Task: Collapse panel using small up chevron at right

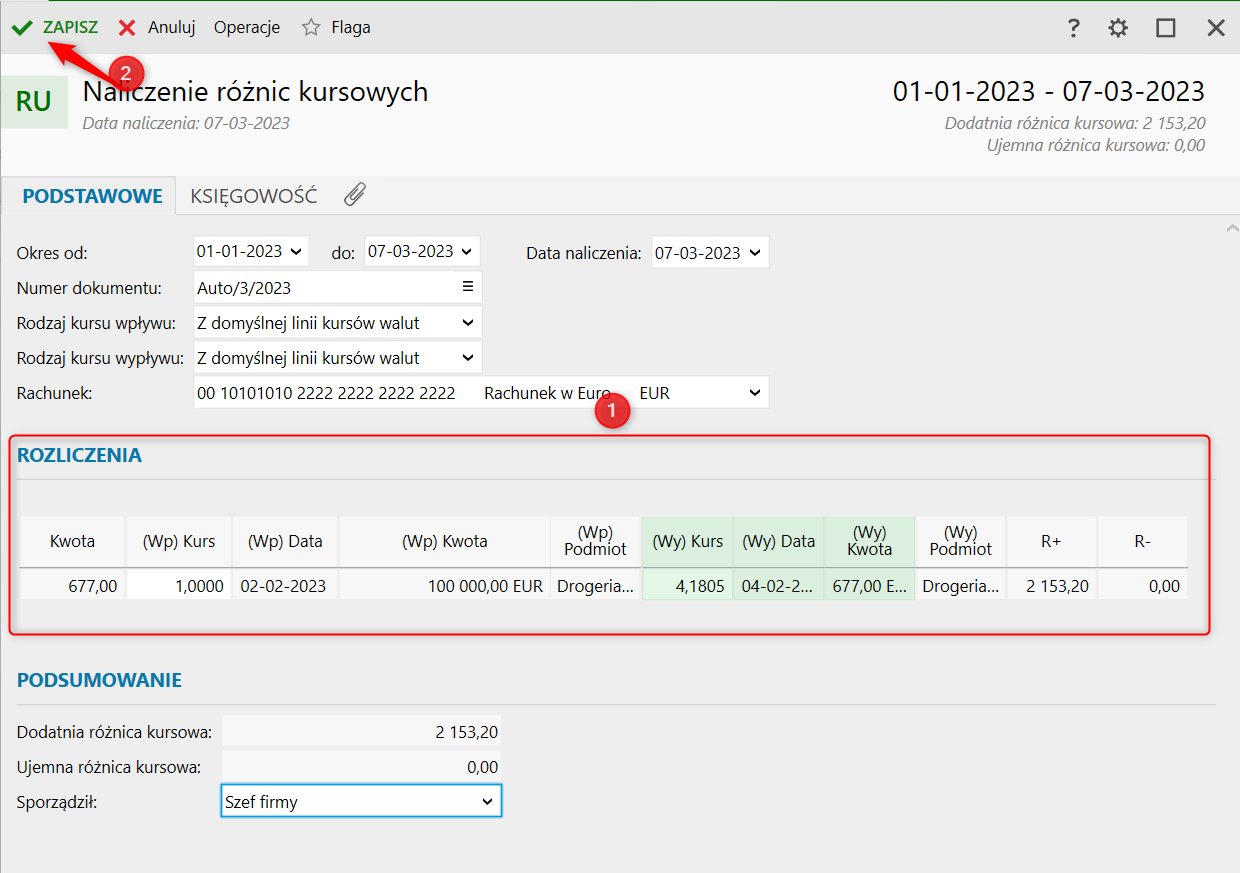Action: [1231, 229]
